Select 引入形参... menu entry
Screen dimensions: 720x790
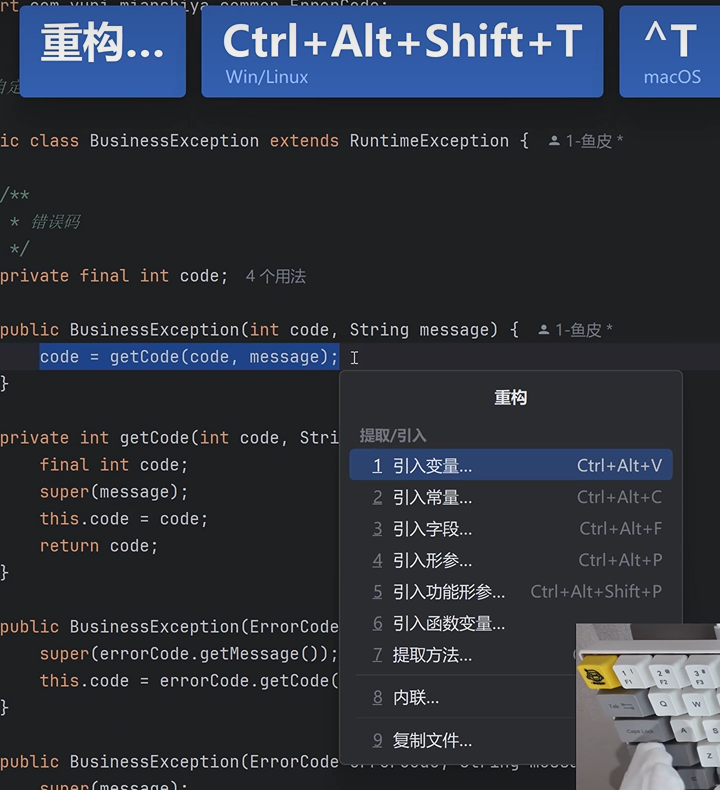[432, 561]
